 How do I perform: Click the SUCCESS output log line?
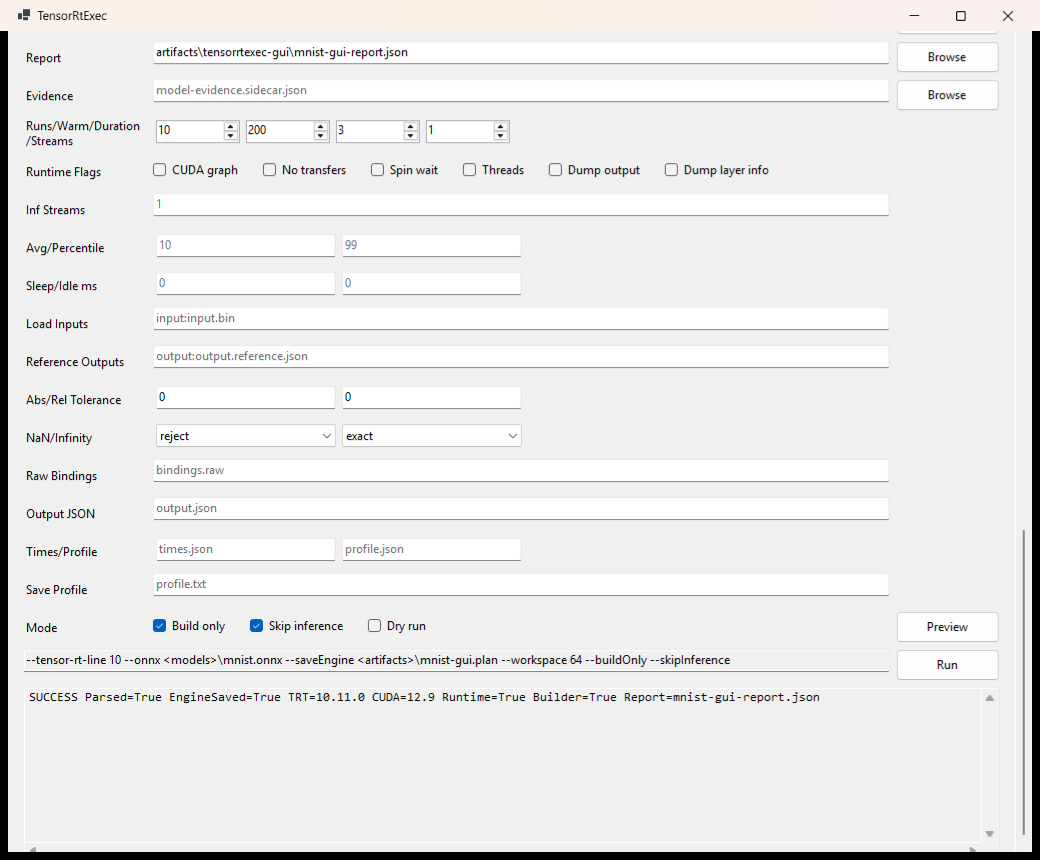tap(424, 697)
